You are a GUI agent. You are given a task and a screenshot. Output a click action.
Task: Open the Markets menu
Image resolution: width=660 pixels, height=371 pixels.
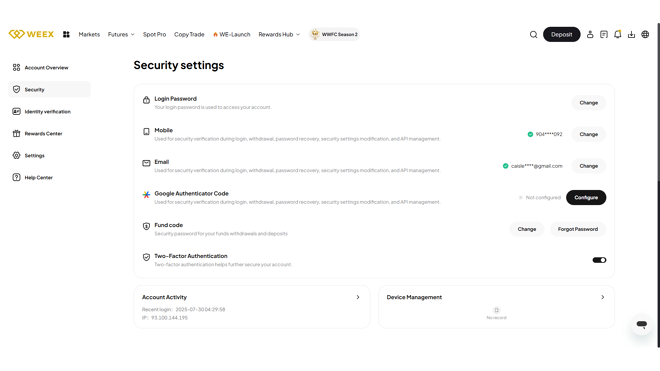[89, 35]
